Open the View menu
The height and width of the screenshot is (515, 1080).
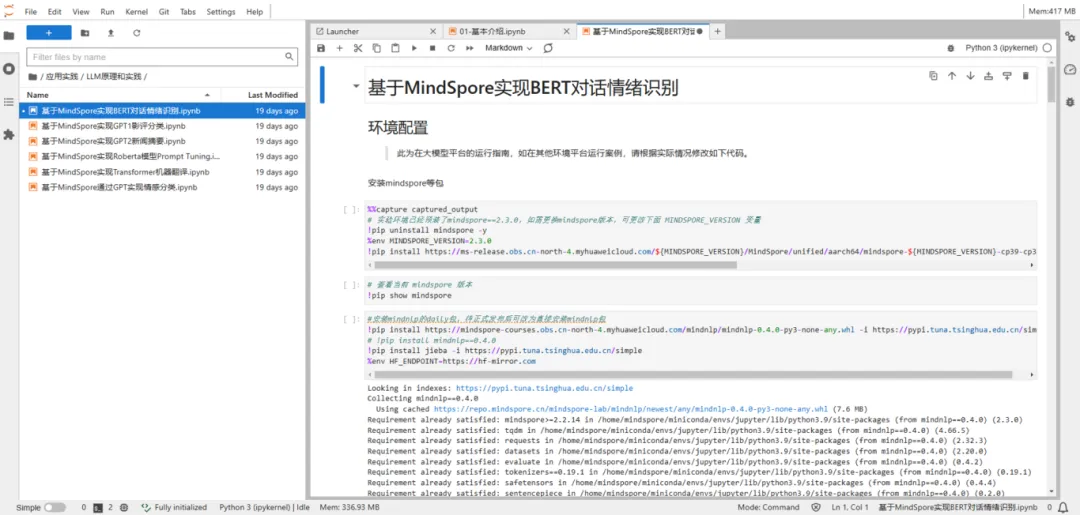(x=81, y=12)
